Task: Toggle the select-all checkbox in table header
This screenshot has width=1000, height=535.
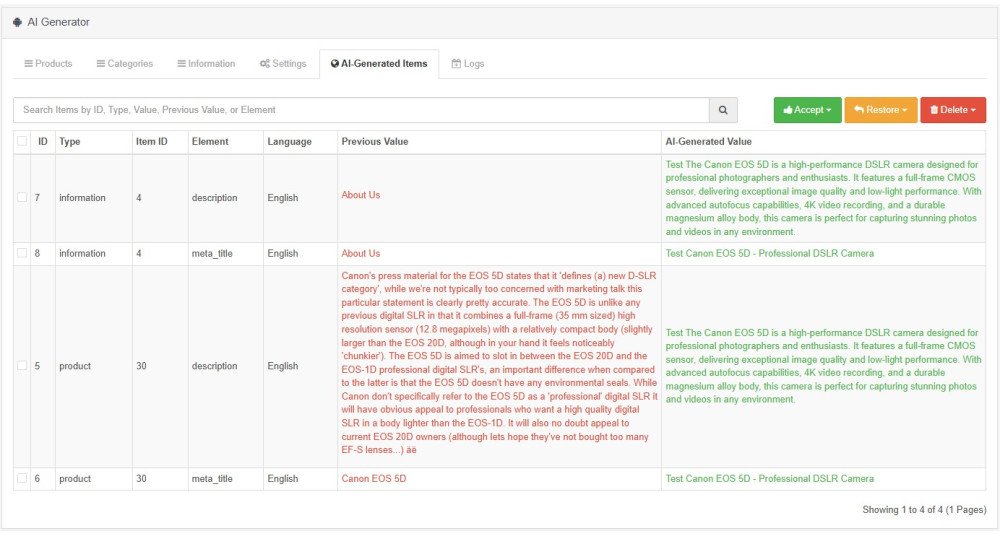Action: pyautogui.click(x=22, y=141)
